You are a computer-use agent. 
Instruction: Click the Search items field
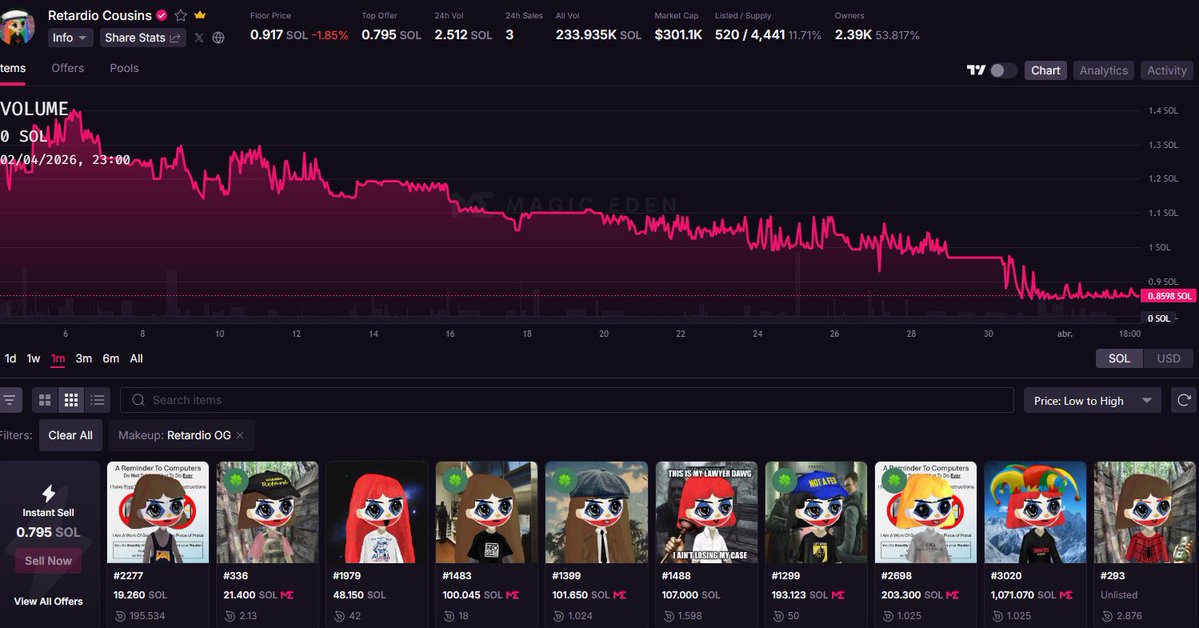click(x=567, y=400)
